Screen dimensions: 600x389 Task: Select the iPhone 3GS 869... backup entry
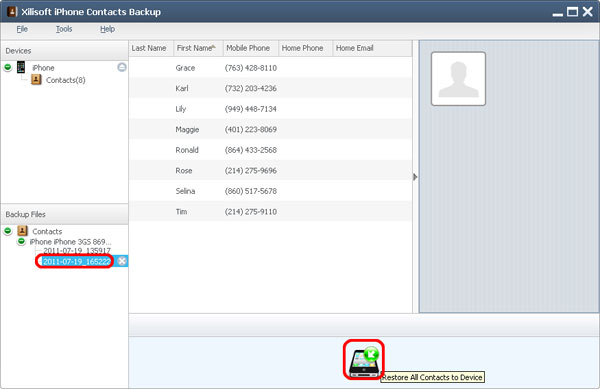(70, 242)
